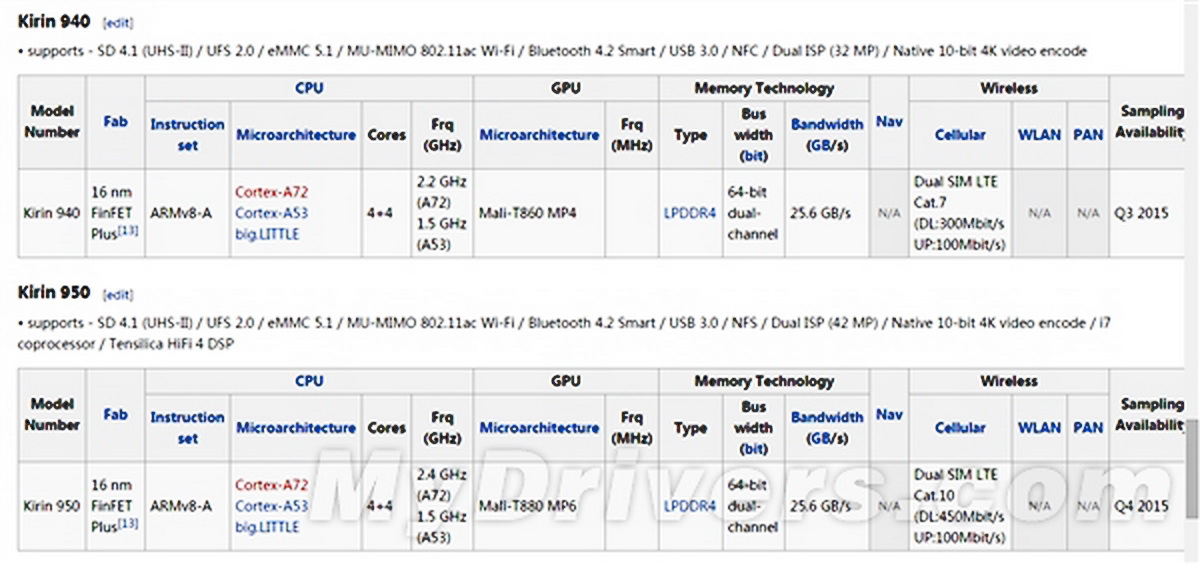Open LPDDR4 link in Kirin 950 row

(690, 506)
